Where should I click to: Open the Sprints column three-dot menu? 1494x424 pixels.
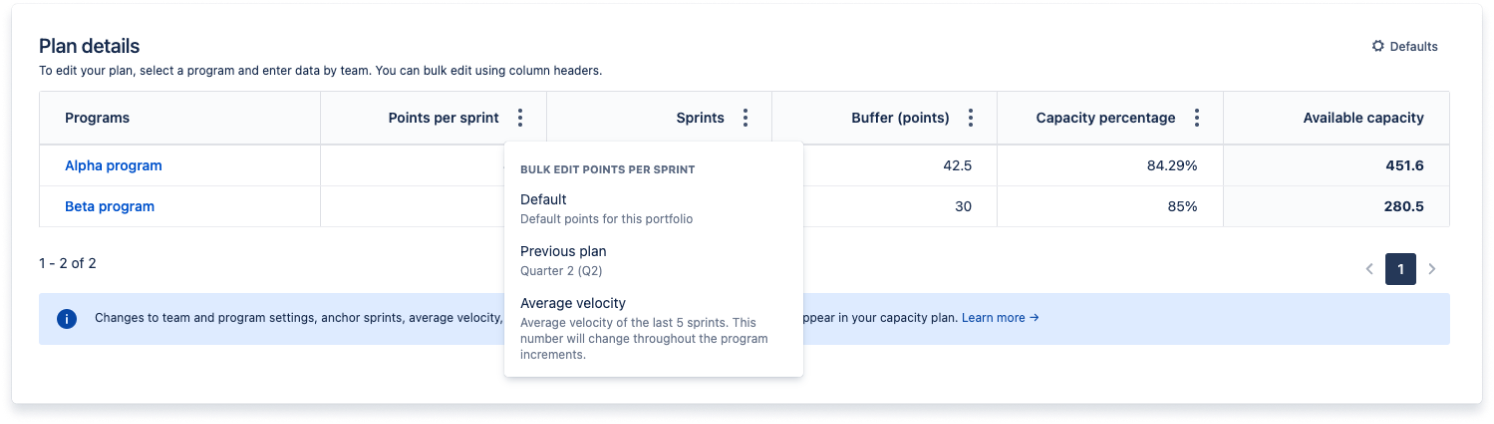pyautogui.click(x=745, y=118)
